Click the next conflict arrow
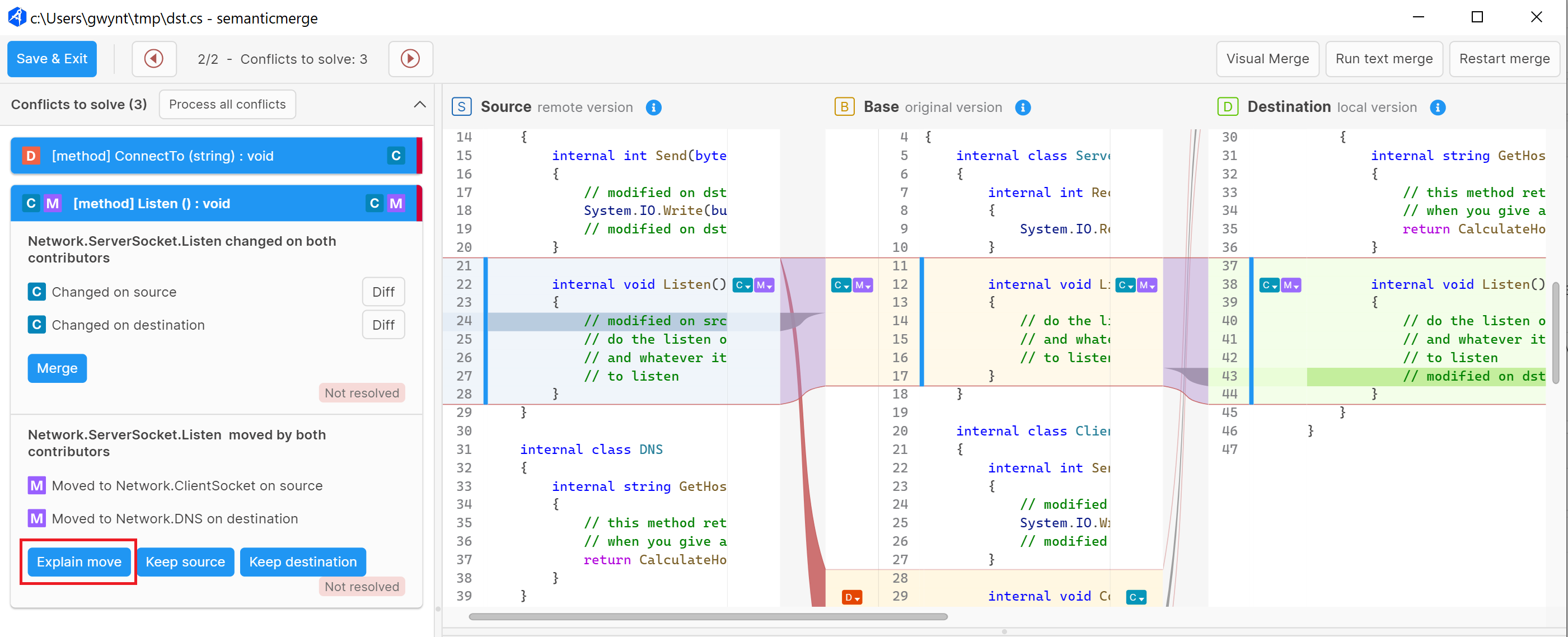The width and height of the screenshot is (1568, 637). (x=411, y=58)
